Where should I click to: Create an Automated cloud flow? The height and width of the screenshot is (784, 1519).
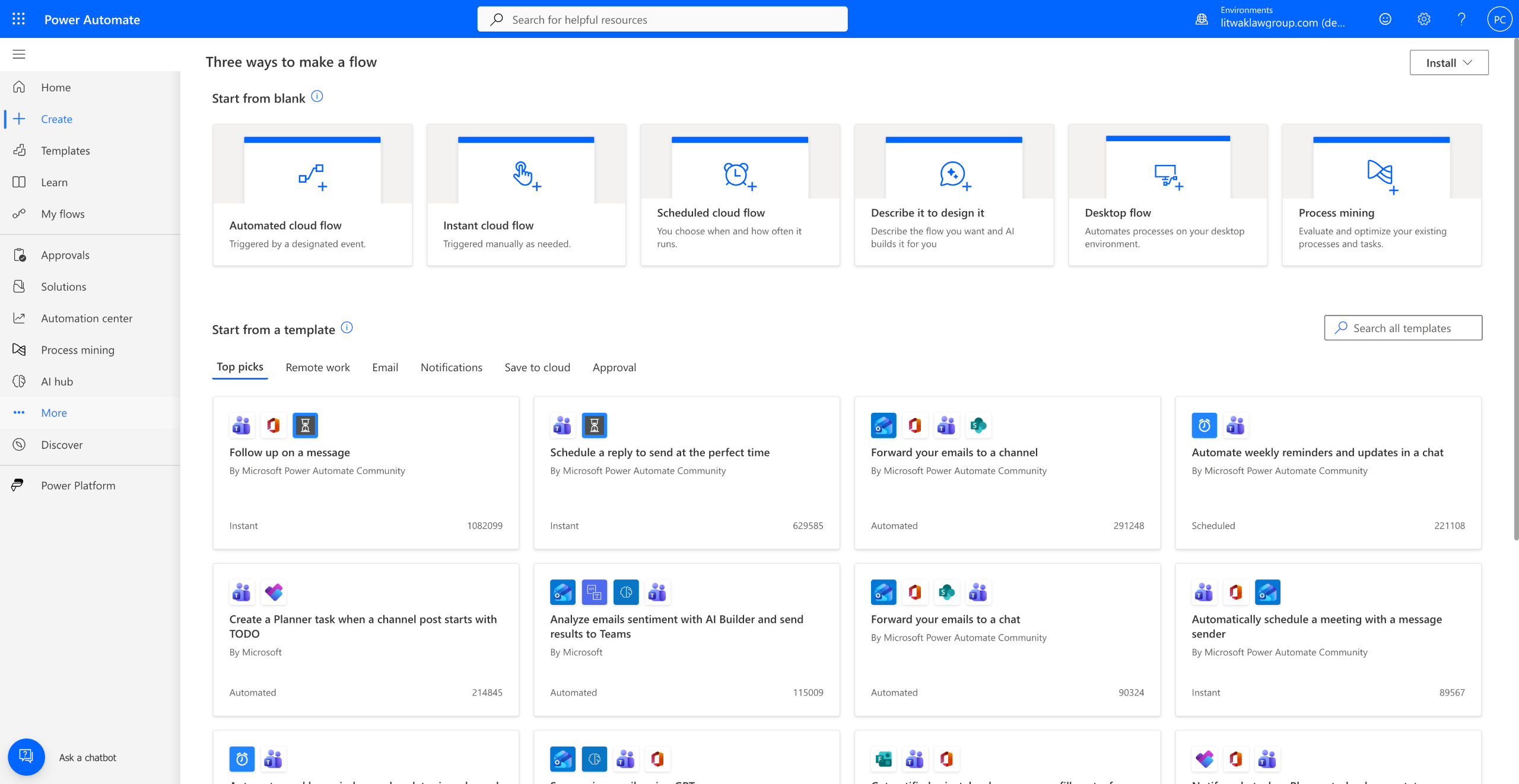pos(312,195)
